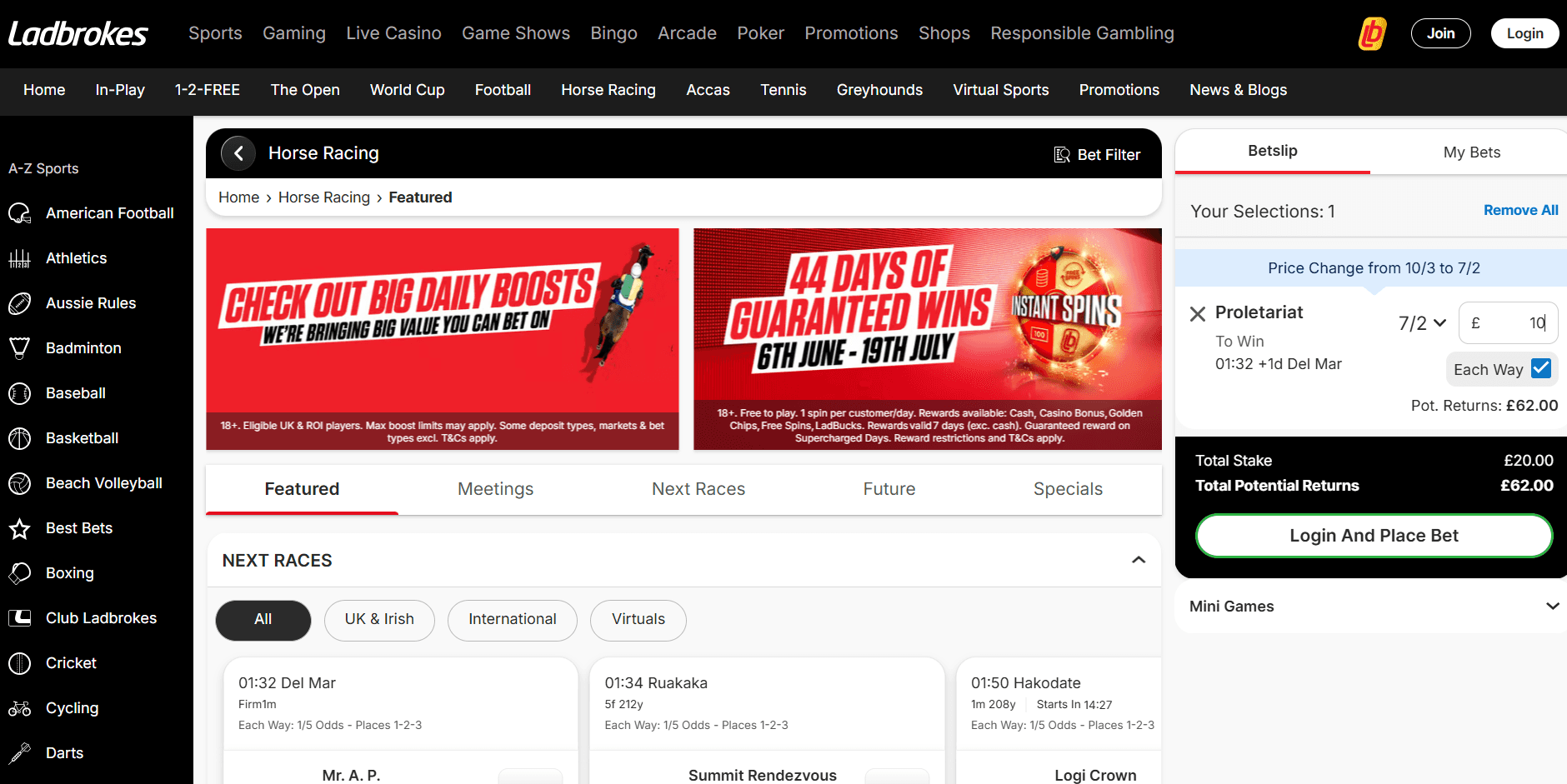Click Accas in sports nav

[x=708, y=90]
